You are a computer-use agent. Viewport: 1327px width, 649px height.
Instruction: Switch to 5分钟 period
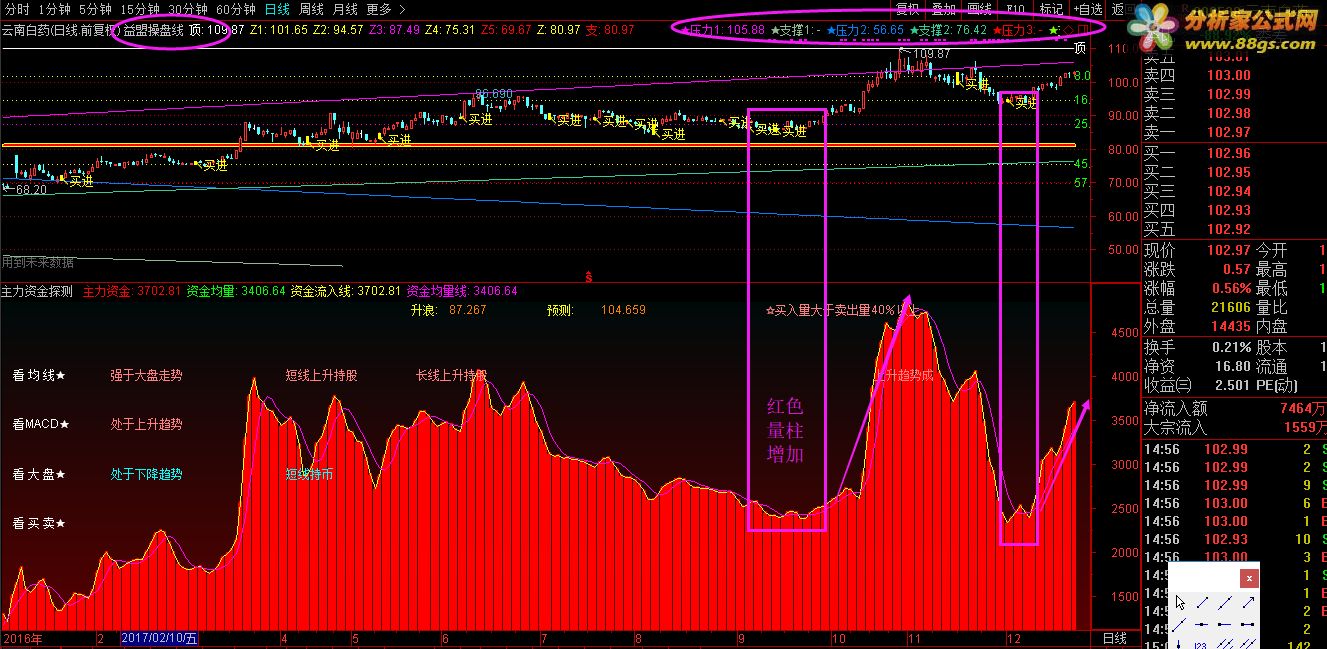(x=95, y=9)
